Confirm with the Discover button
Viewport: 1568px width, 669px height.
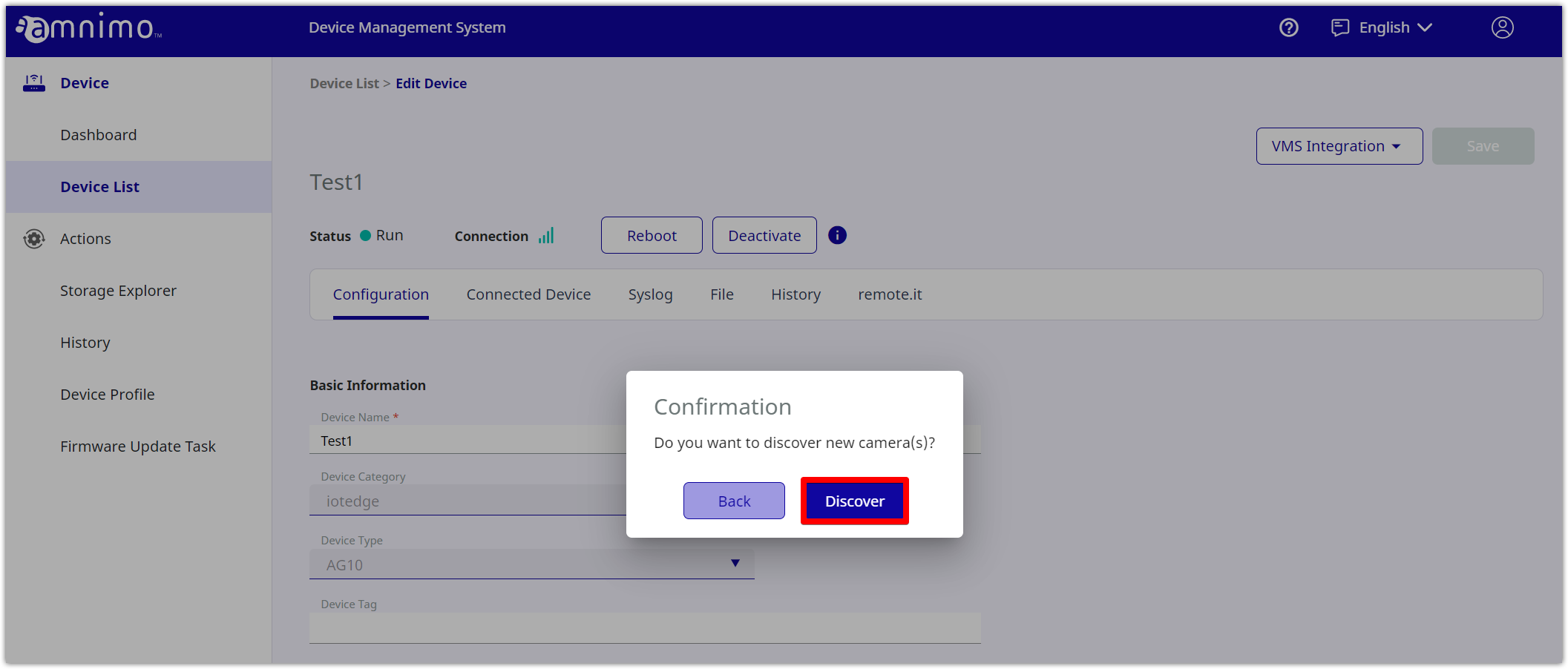(854, 501)
